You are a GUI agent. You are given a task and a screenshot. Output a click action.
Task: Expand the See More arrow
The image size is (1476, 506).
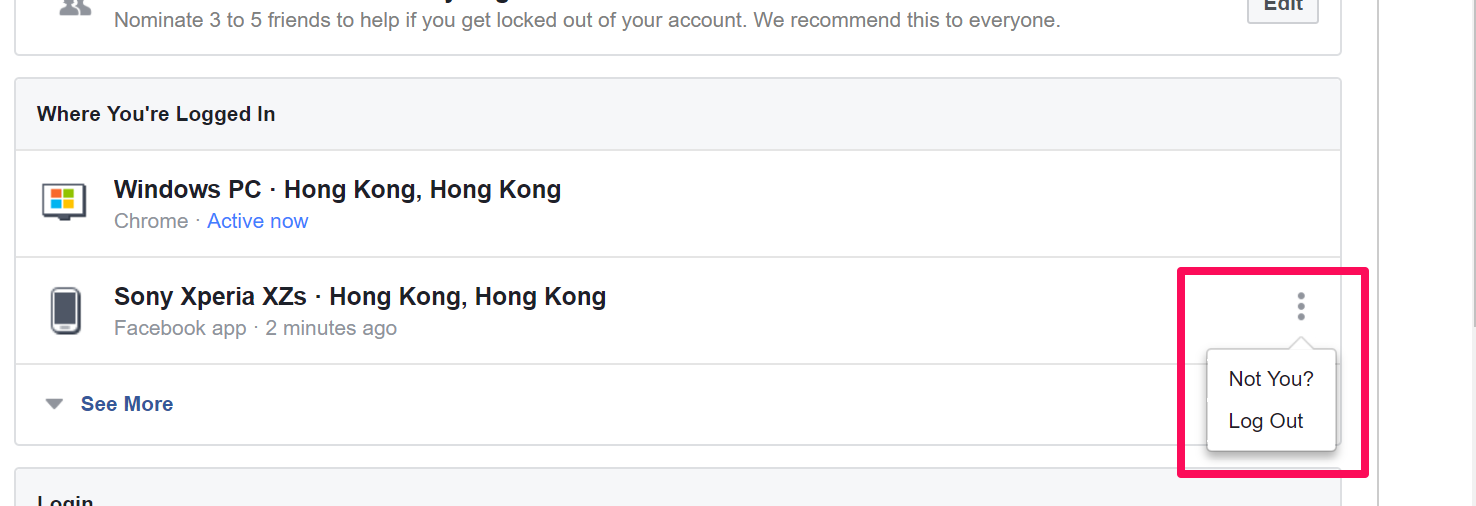click(55, 404)
